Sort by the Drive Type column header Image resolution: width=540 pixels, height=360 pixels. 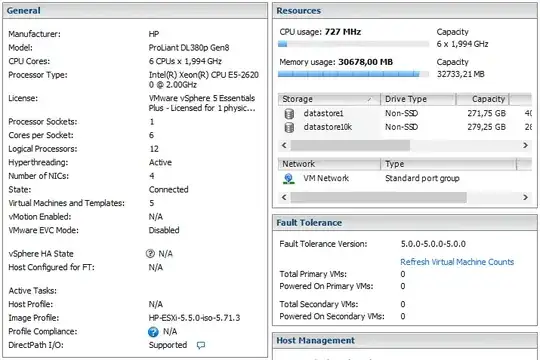pos(418,99)
